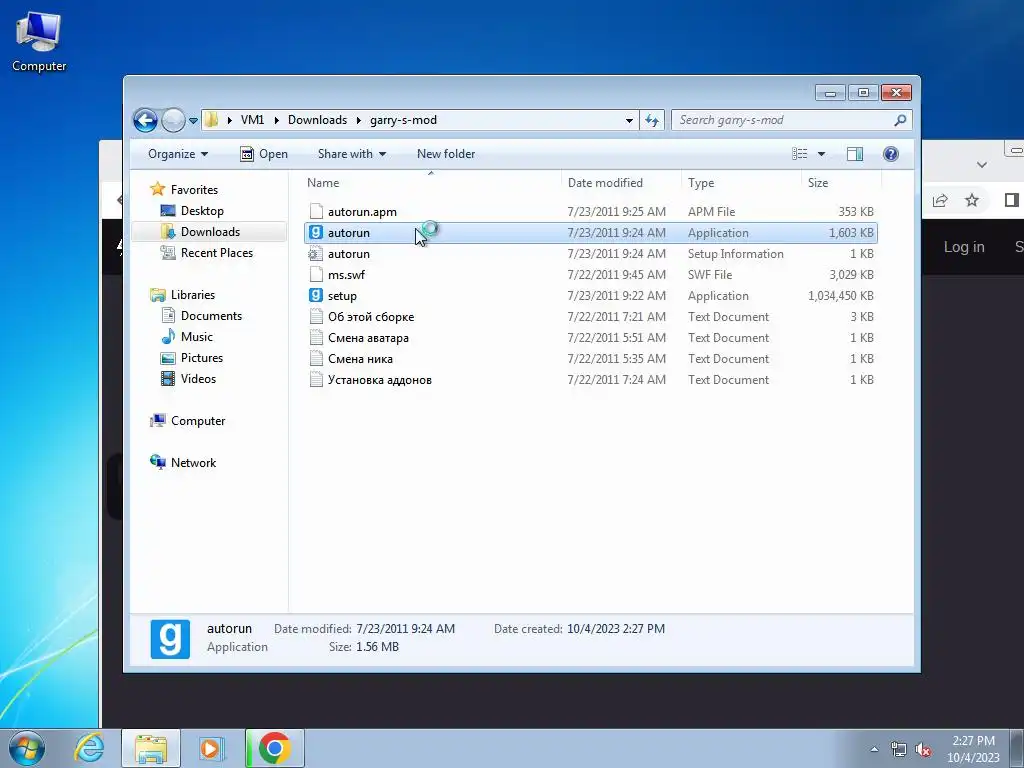Sort by Date modified column header
This screenshot has width=1024, height=768.
point(621,183)
